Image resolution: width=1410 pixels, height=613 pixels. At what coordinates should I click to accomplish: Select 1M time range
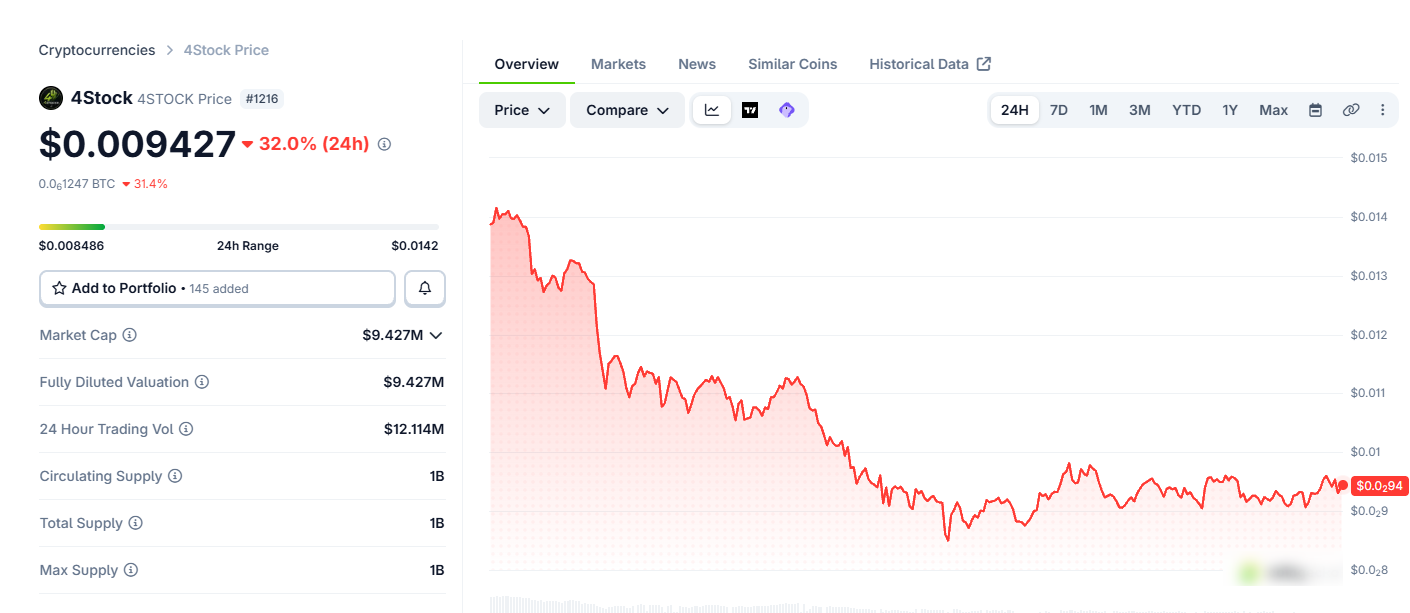pyautogui.click(x=1098, y=110)
